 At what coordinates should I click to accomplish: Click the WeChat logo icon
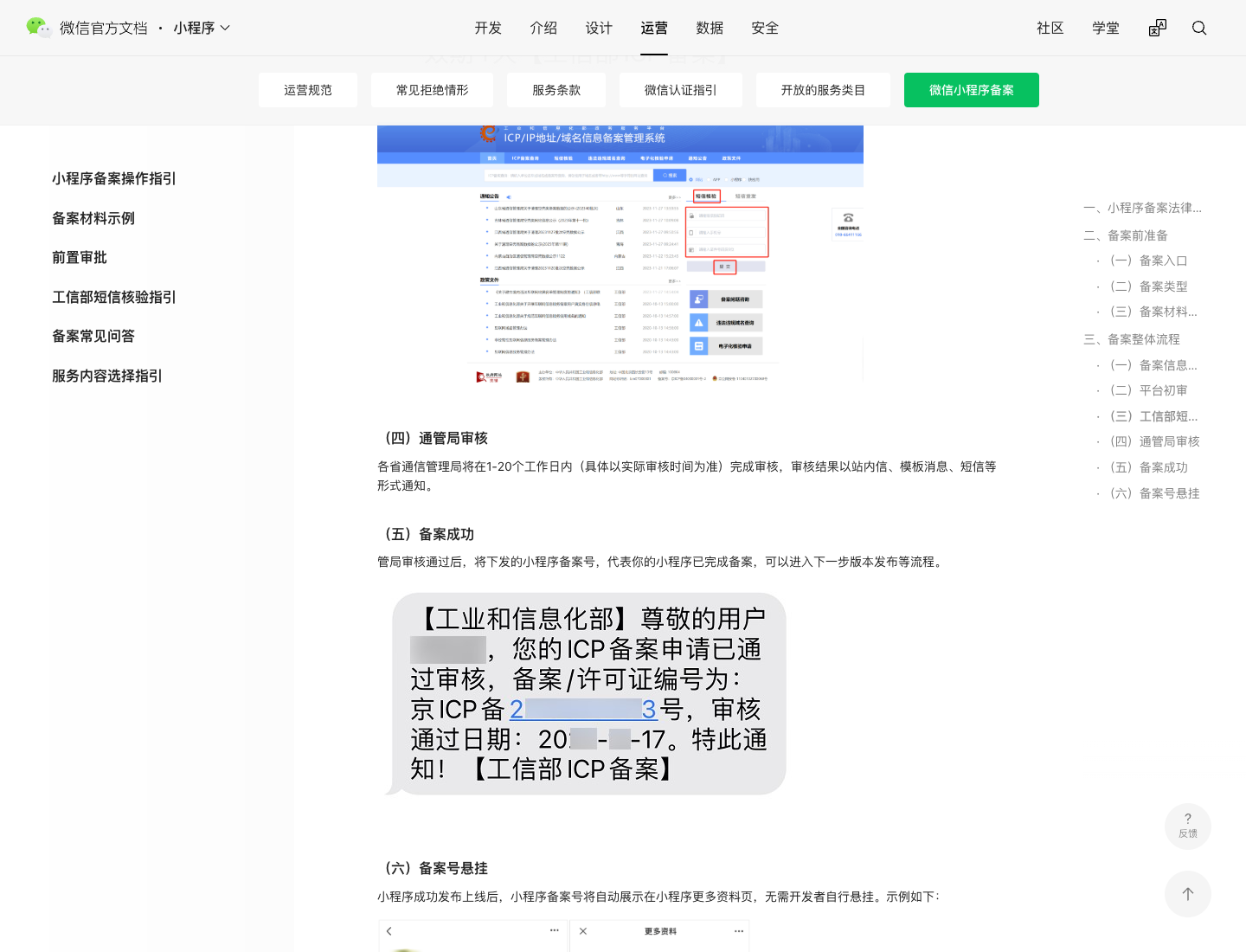click(x=39, y=28)
